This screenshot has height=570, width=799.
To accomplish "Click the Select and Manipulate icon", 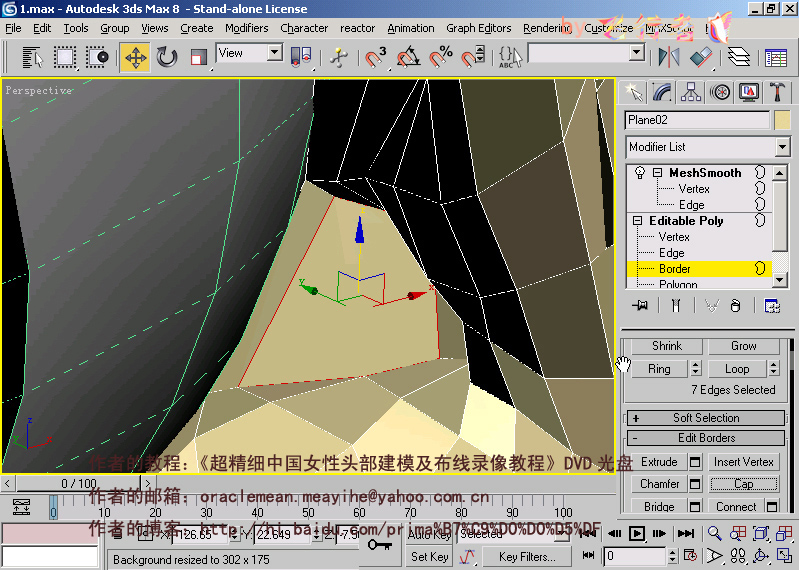I will (338, 57).
